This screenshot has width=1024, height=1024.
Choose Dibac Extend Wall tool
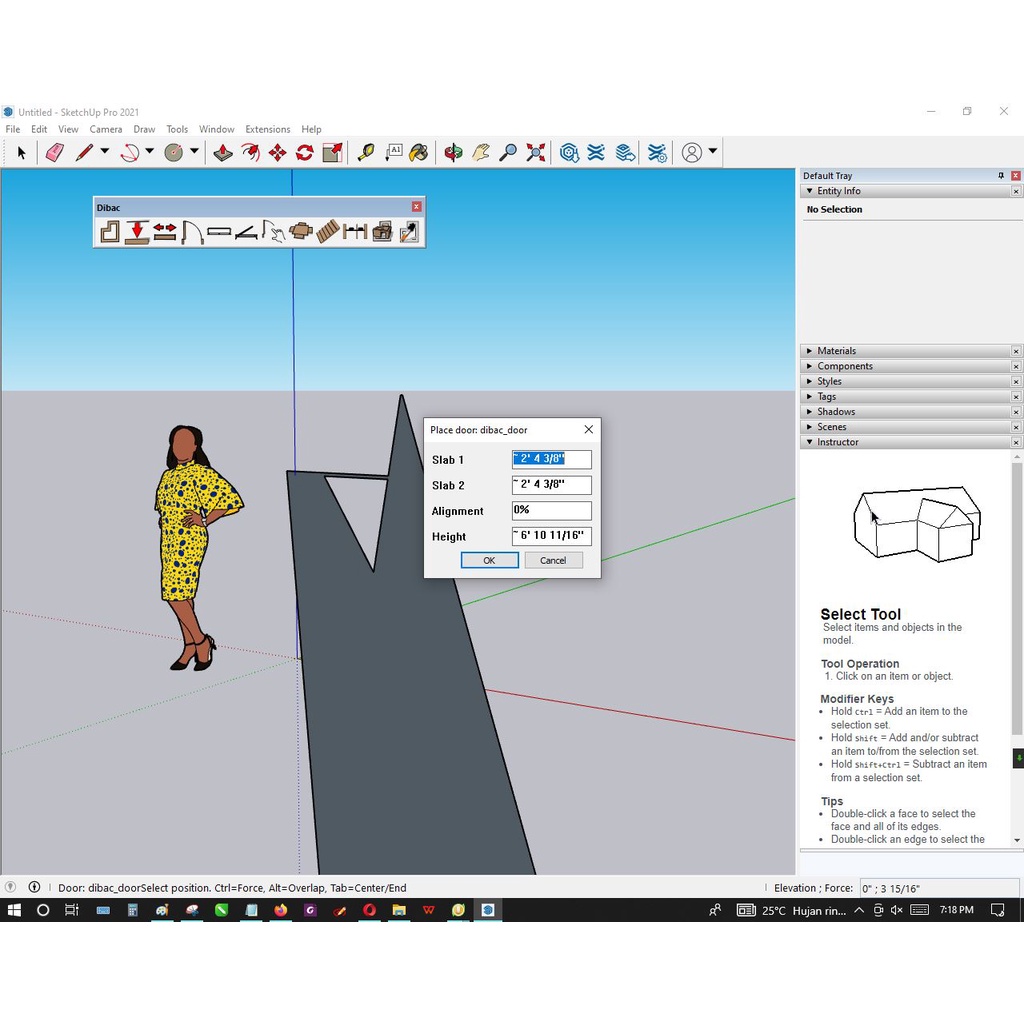(x=165, y=232)
